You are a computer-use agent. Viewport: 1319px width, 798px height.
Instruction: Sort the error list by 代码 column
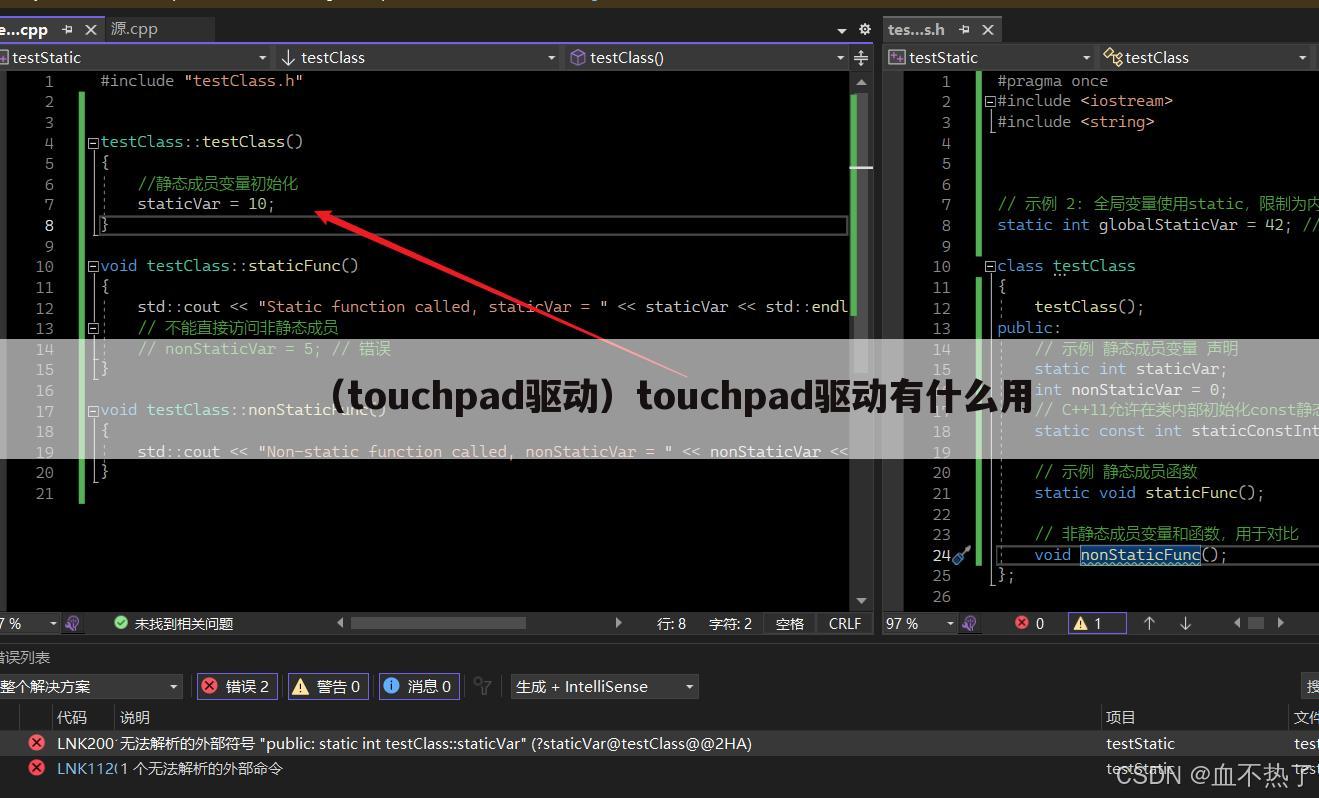(72, 717)
